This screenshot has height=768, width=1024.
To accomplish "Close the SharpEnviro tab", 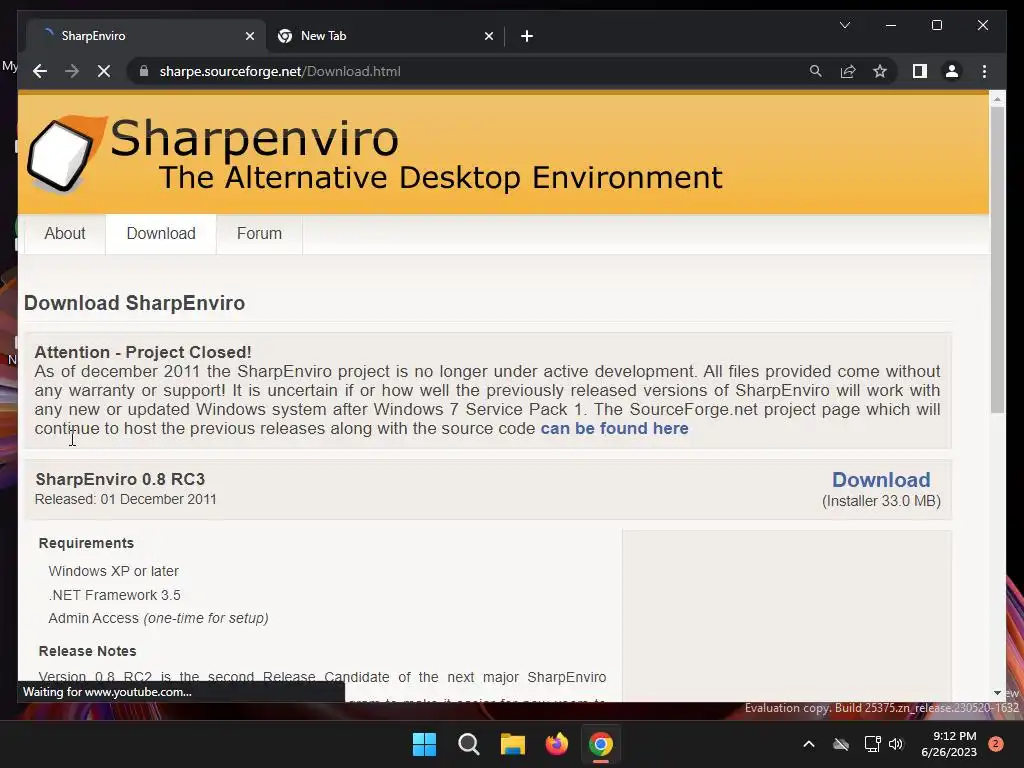I will (249, 36).
